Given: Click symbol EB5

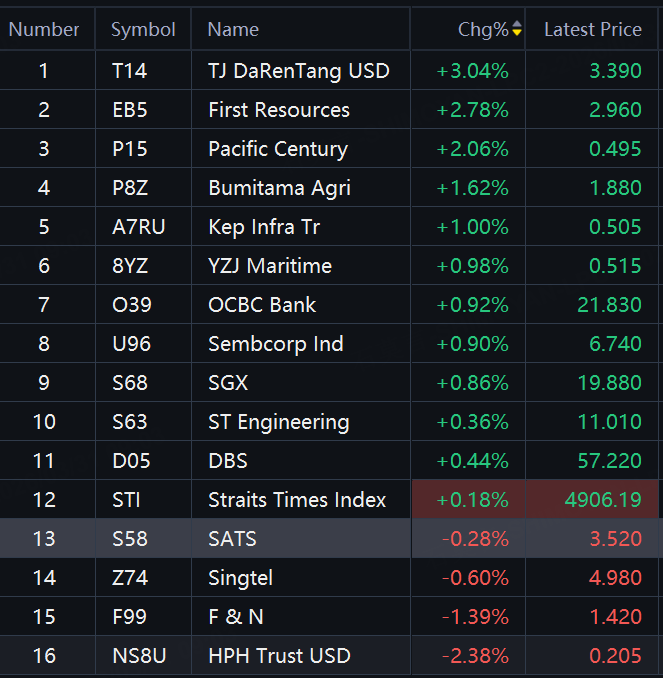Looking at the screenshot, I should (130, 110).
